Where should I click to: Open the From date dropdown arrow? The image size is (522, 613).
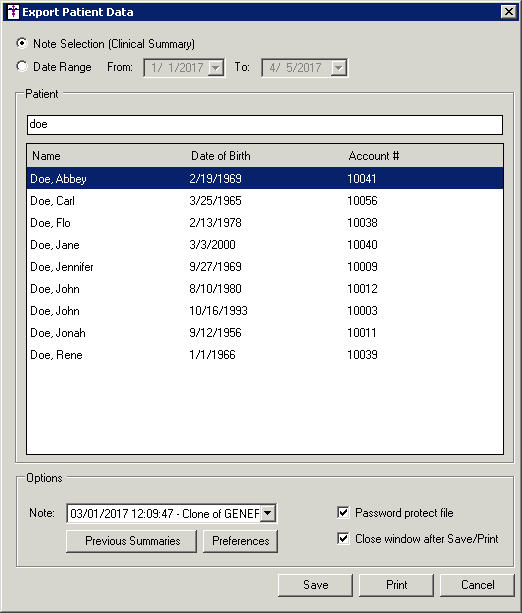tap(215, 68)
